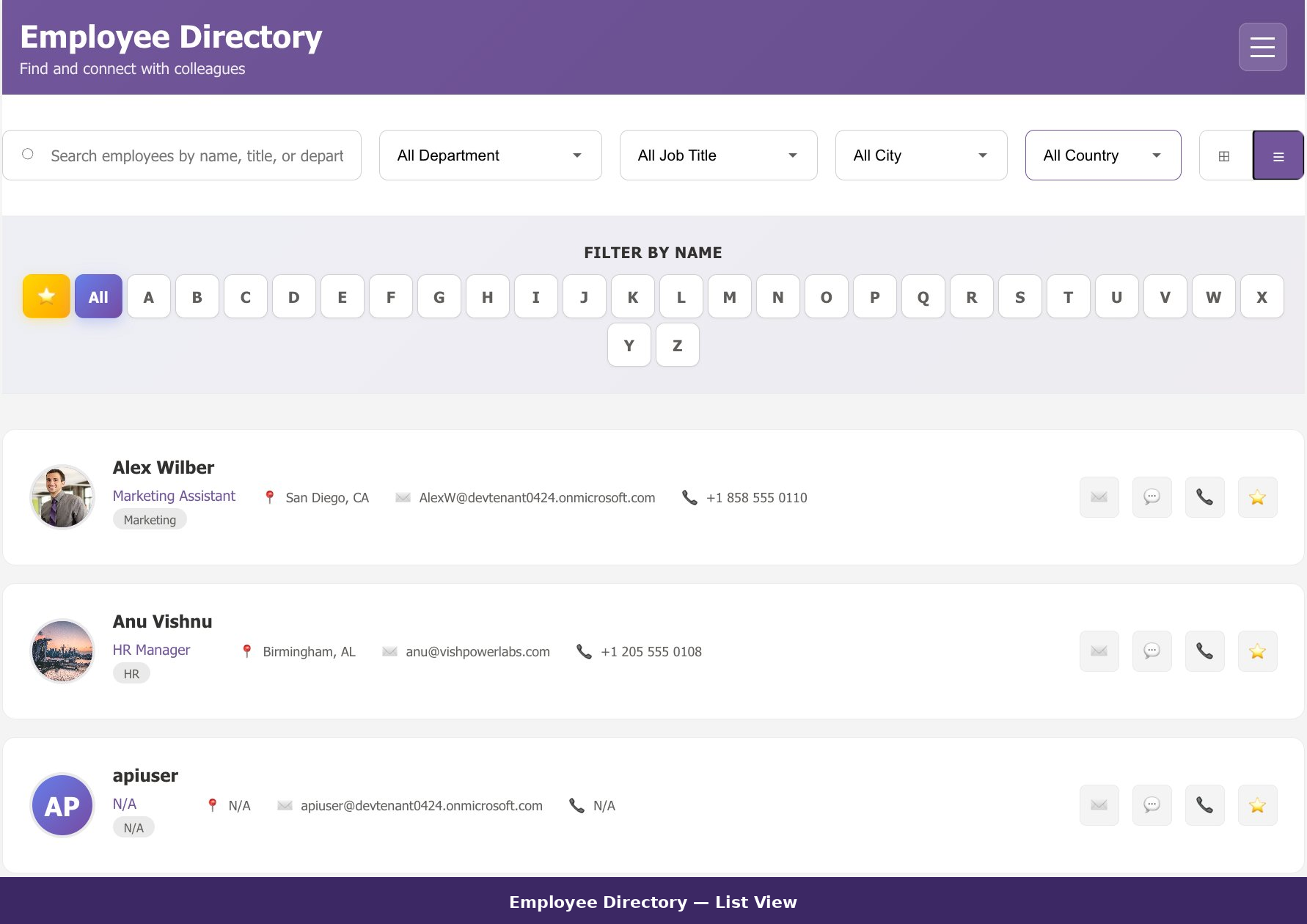1307x924 pixels.
Task: Click phone icon beside +1 858 555 0110
Action: (x=689, y=497)
